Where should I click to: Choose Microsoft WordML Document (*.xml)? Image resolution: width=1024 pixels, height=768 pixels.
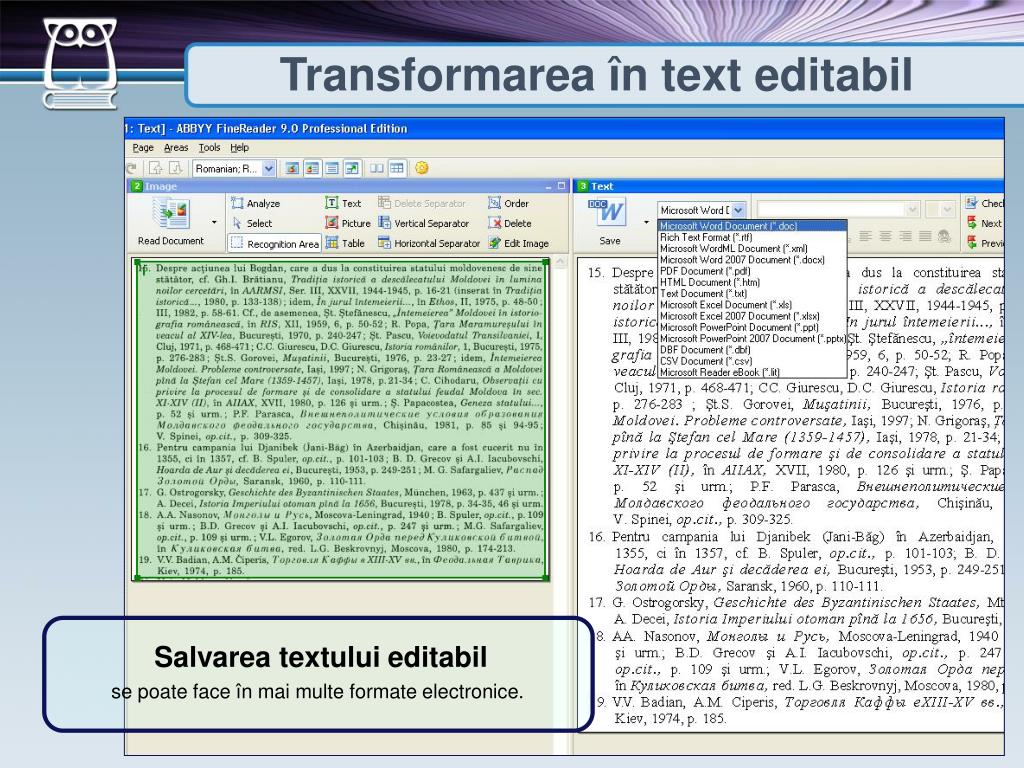click(x=752, y=249)
